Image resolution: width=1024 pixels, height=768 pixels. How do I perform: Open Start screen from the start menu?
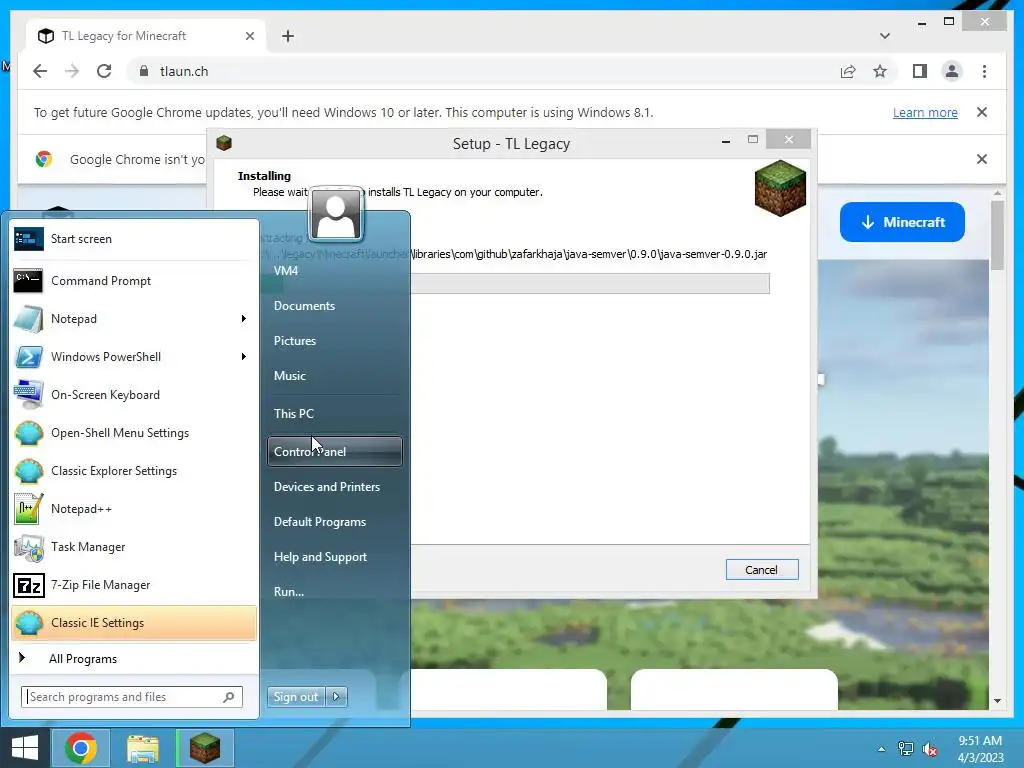[x=134, y=239]
